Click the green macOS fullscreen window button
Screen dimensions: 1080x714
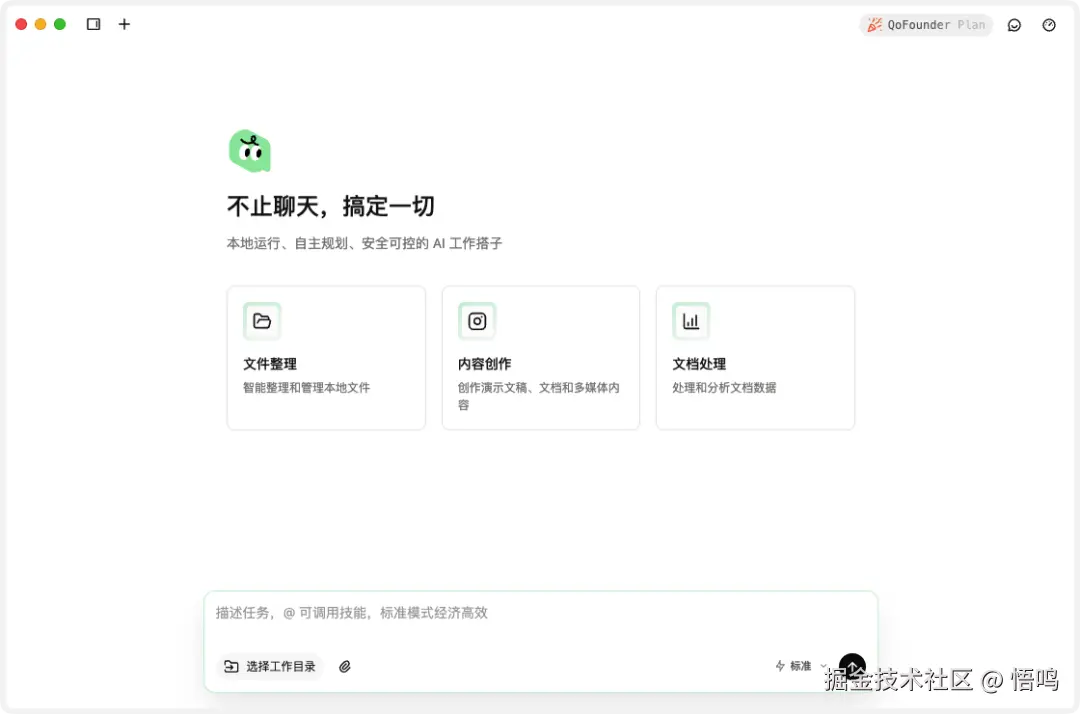(60, 24)
